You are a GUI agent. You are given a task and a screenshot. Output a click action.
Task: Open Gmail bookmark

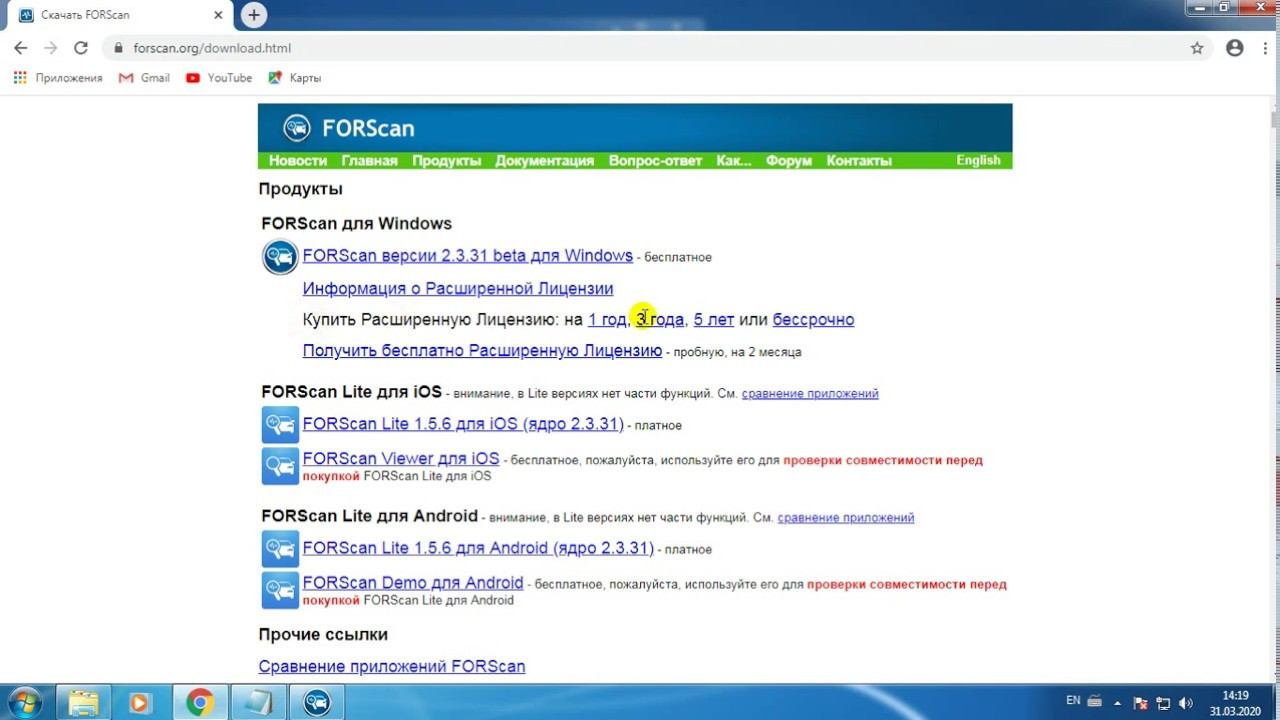pos(145,78)
